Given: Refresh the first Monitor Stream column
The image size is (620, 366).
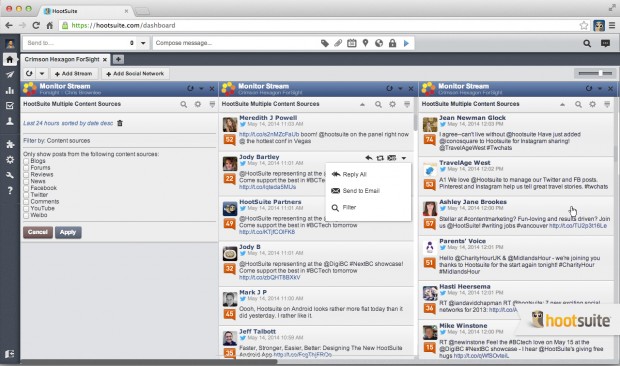Looking at the screenshot, I should (190, 89).
